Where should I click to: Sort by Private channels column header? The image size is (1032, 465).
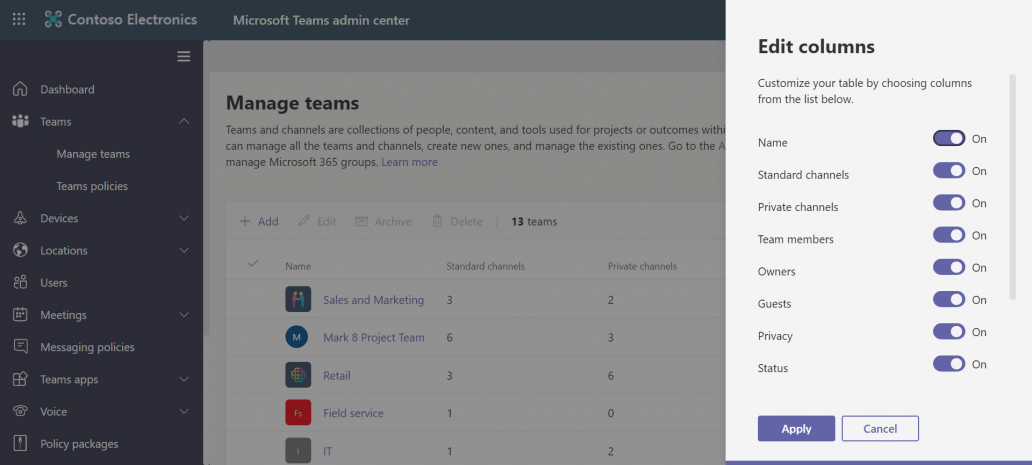tap(642, 266)
